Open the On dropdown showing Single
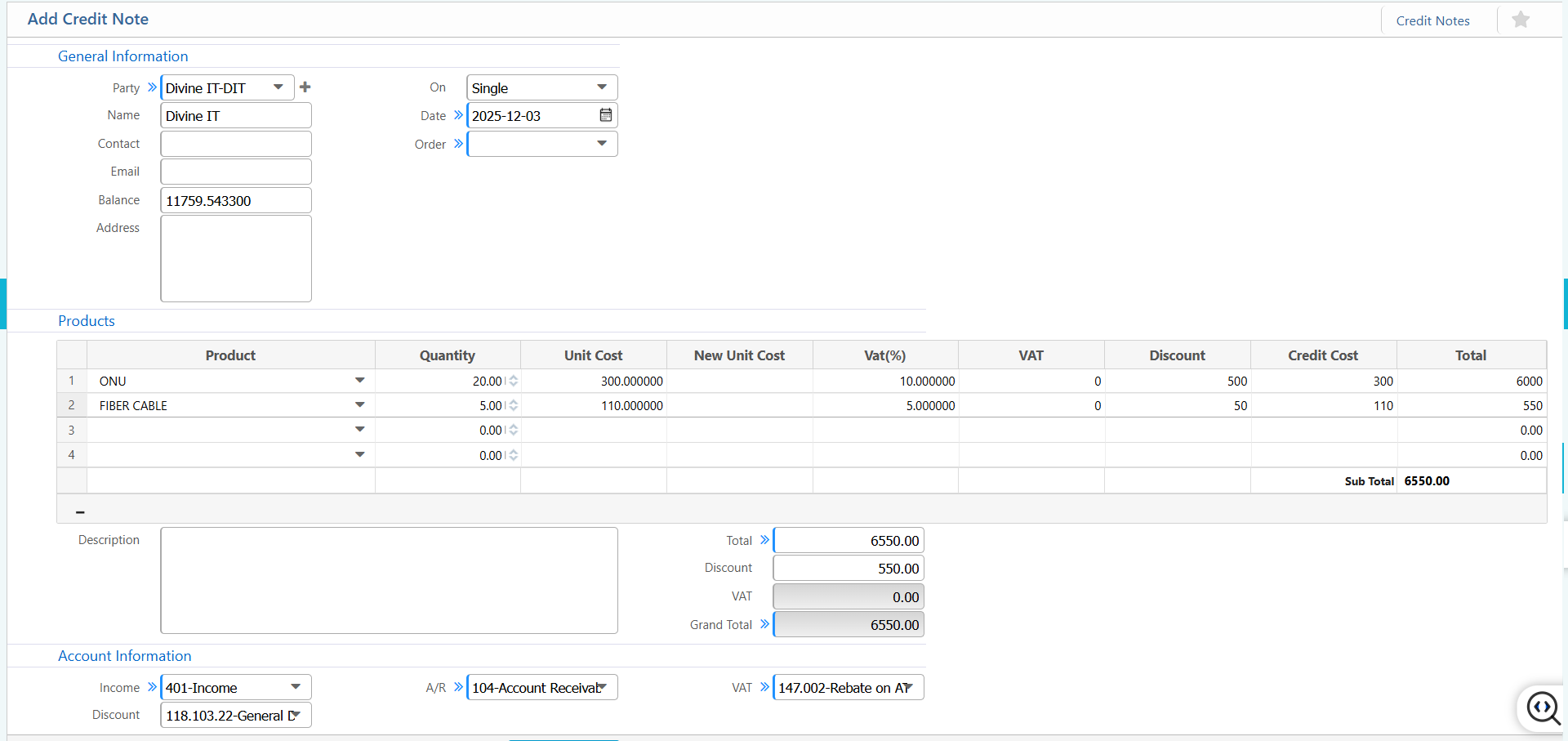This screenshot has width=1568, height=741. coord(602,87)
